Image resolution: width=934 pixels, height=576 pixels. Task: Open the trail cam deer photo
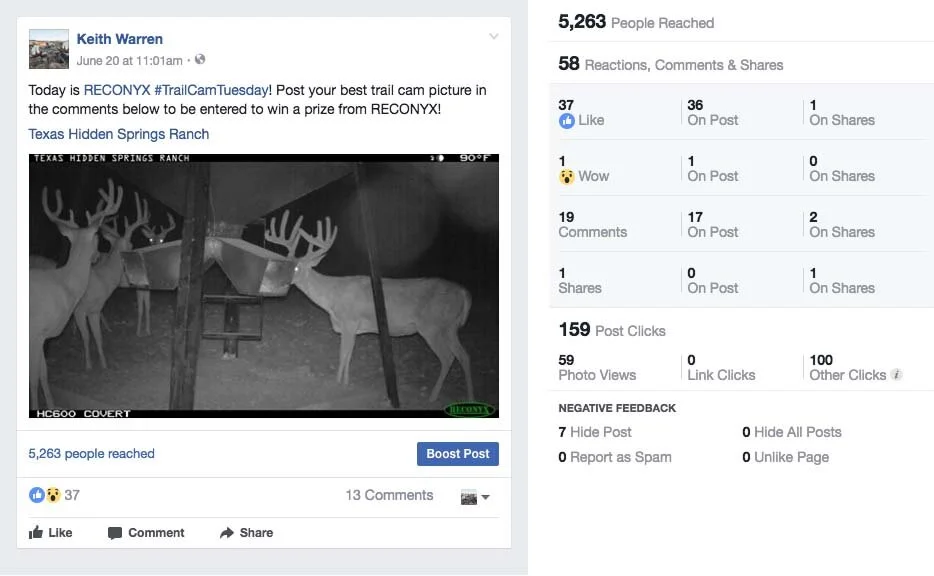coord(264,286)
